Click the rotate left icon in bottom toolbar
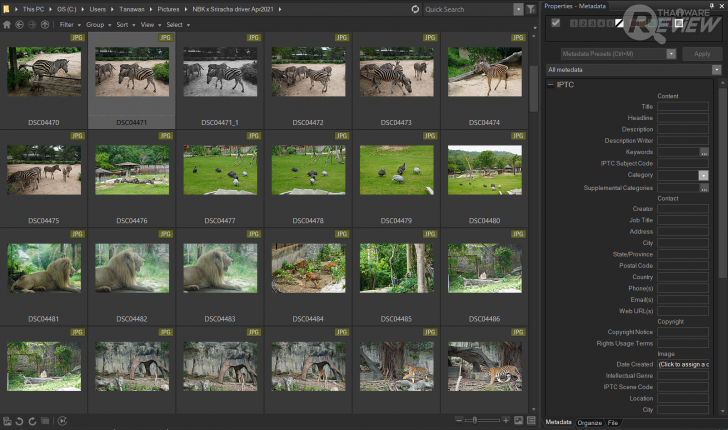This screenshot has height=430, width=728. coord(20,421)
